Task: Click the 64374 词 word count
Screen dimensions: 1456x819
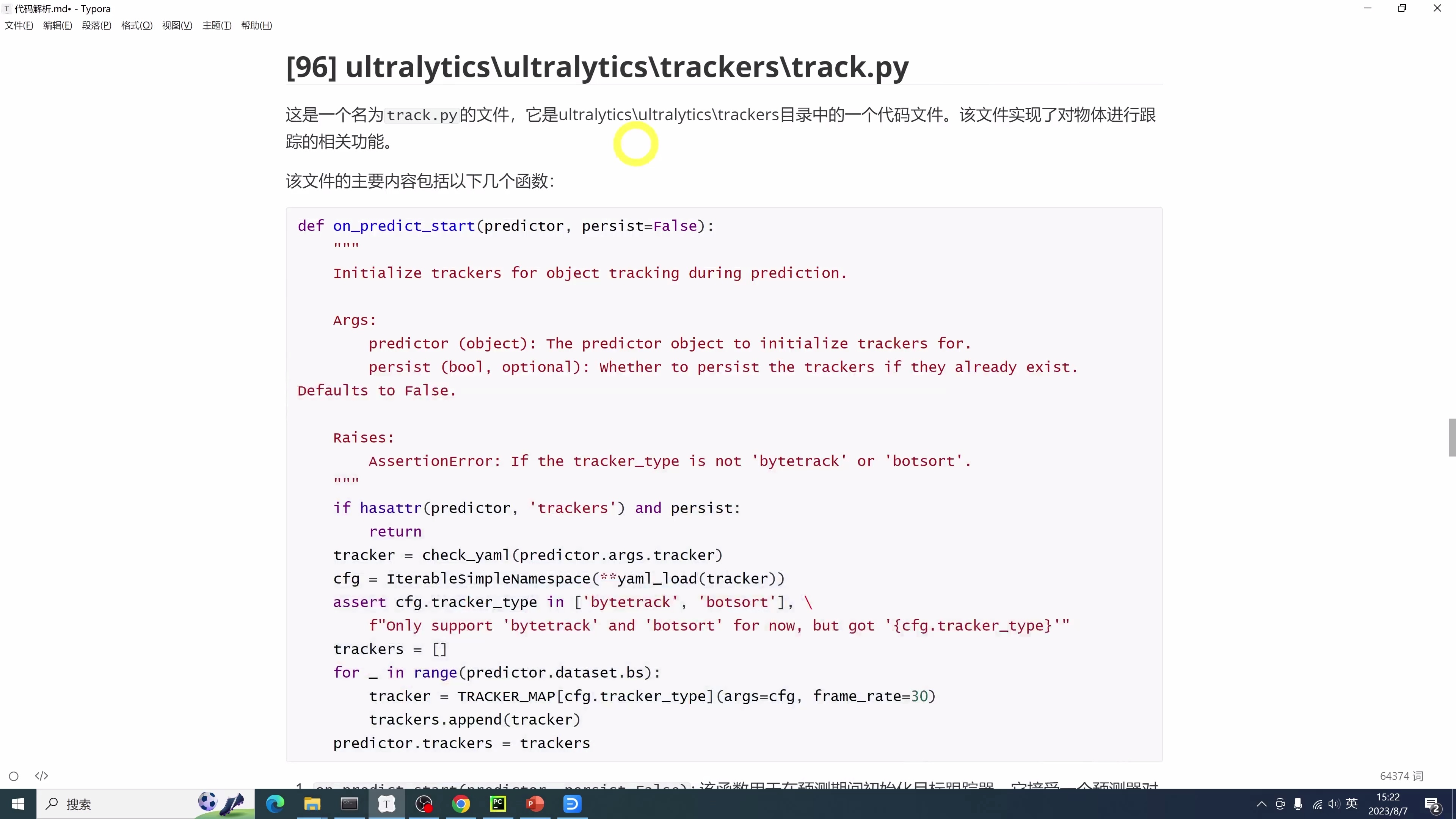Action: click(x=1401, y=776)
